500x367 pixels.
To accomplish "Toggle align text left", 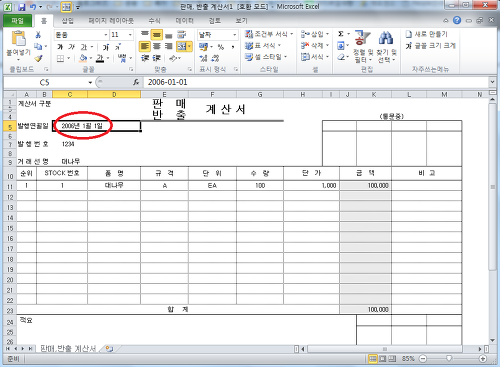I will pos(144,46).
